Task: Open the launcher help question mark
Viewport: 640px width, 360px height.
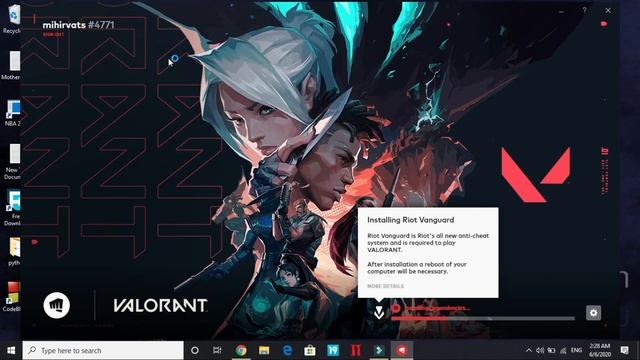Action: pos(584,10)
